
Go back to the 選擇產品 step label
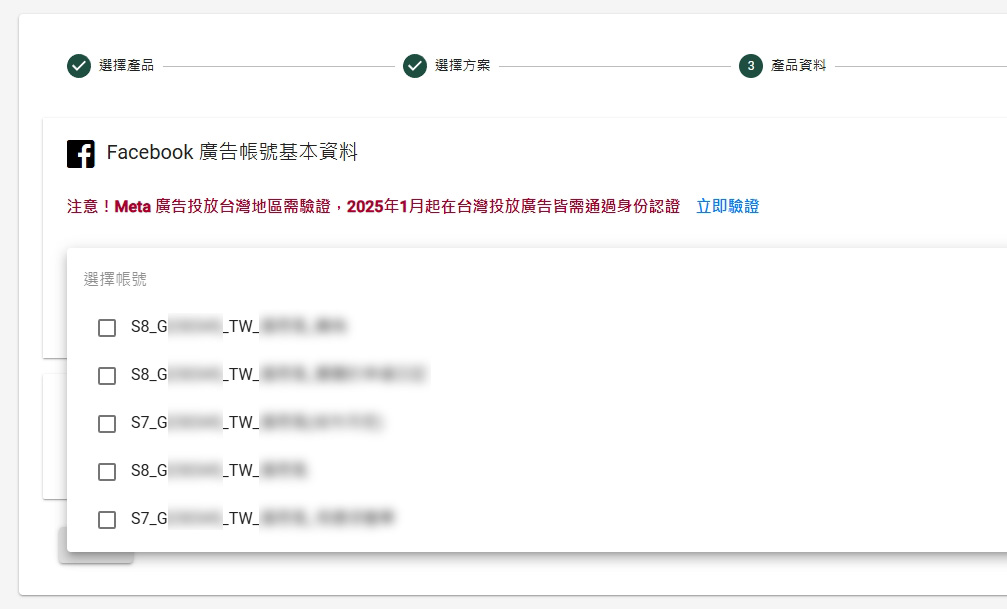126,66
